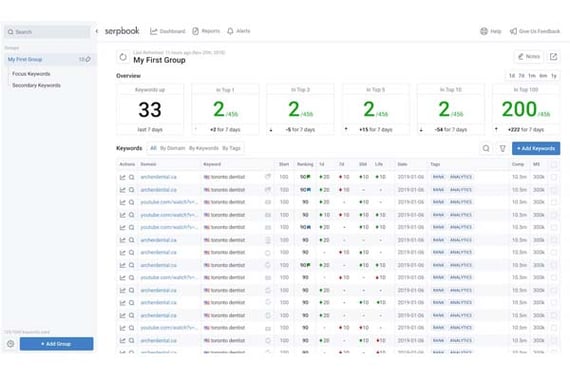Viewport: 570px width, 380px height.
Task: Open the Dashboard menu item
Action: [x=168, y=31]
